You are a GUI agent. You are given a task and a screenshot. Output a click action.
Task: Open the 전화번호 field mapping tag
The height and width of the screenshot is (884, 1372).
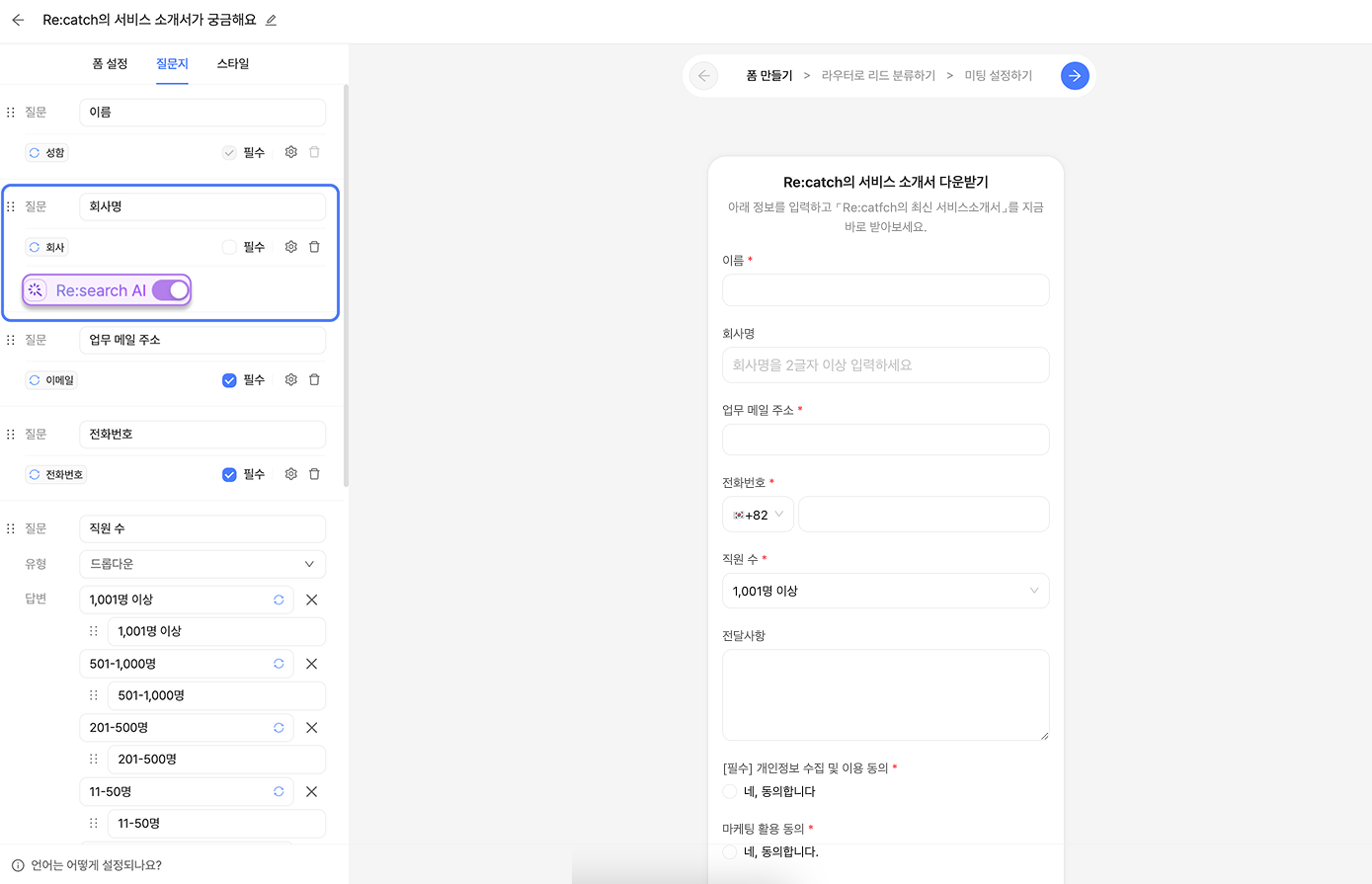[x=56, y=474]
